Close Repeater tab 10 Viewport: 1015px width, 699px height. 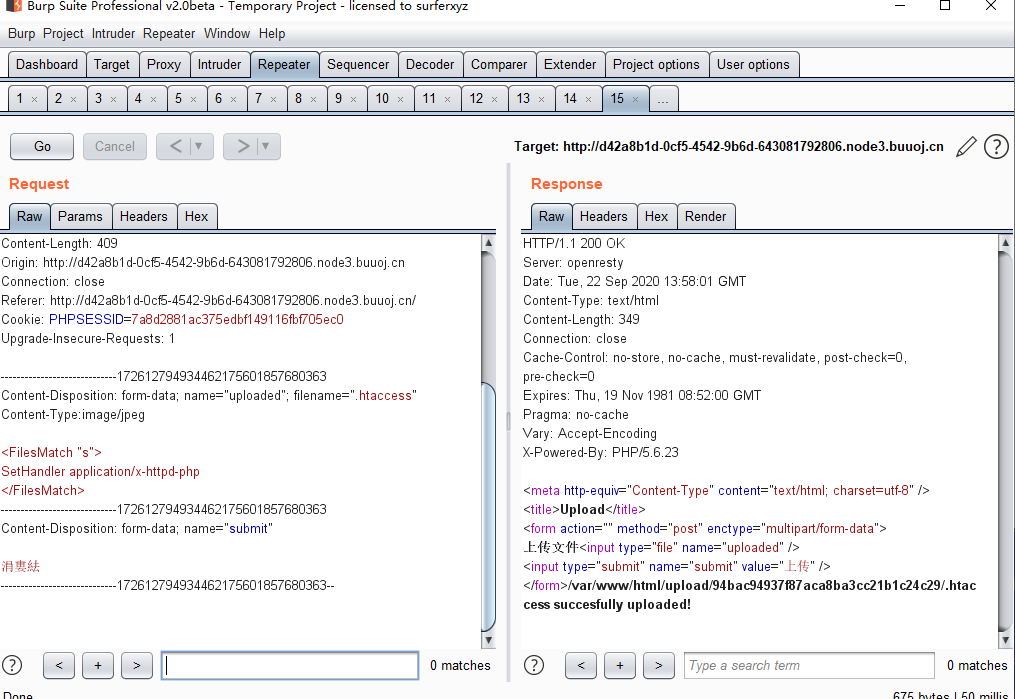[x=401, y=99]
